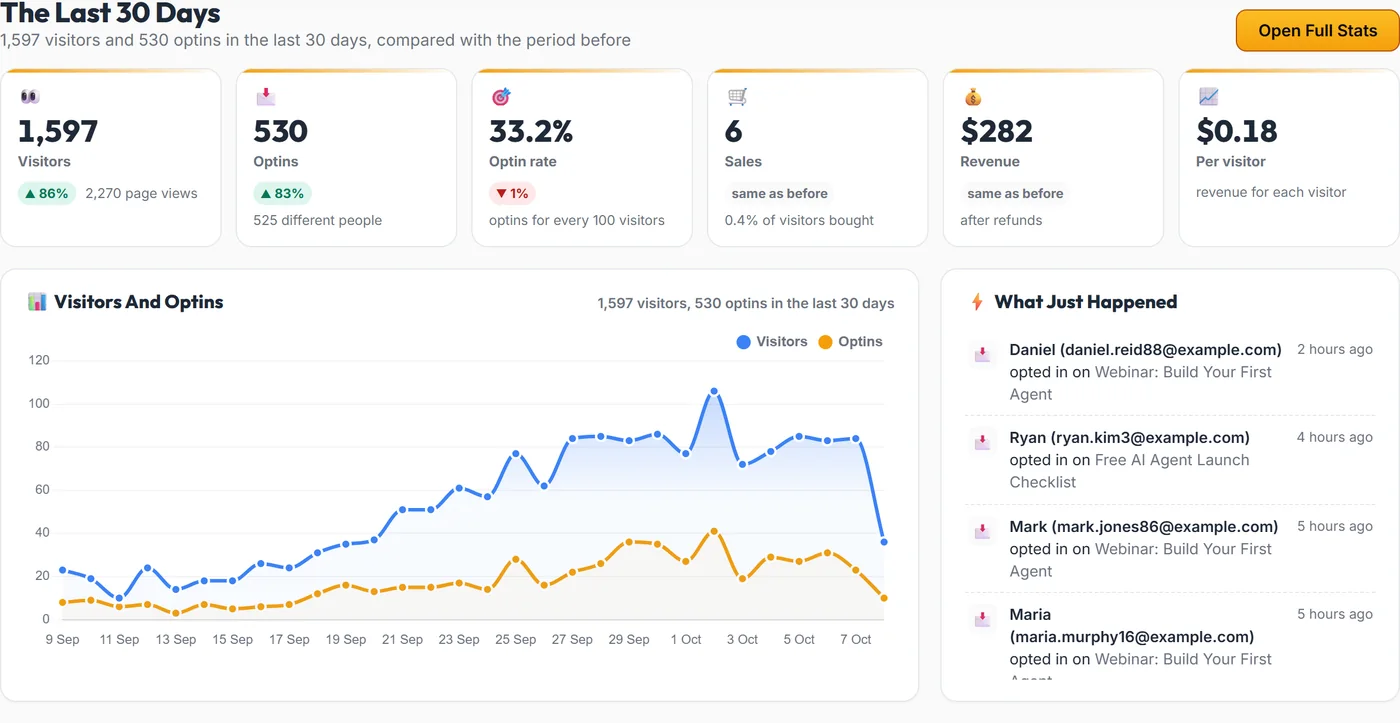Click the 1,597 visitors count
Viewport: 1400px width, 723px height.
coord(58,131)
